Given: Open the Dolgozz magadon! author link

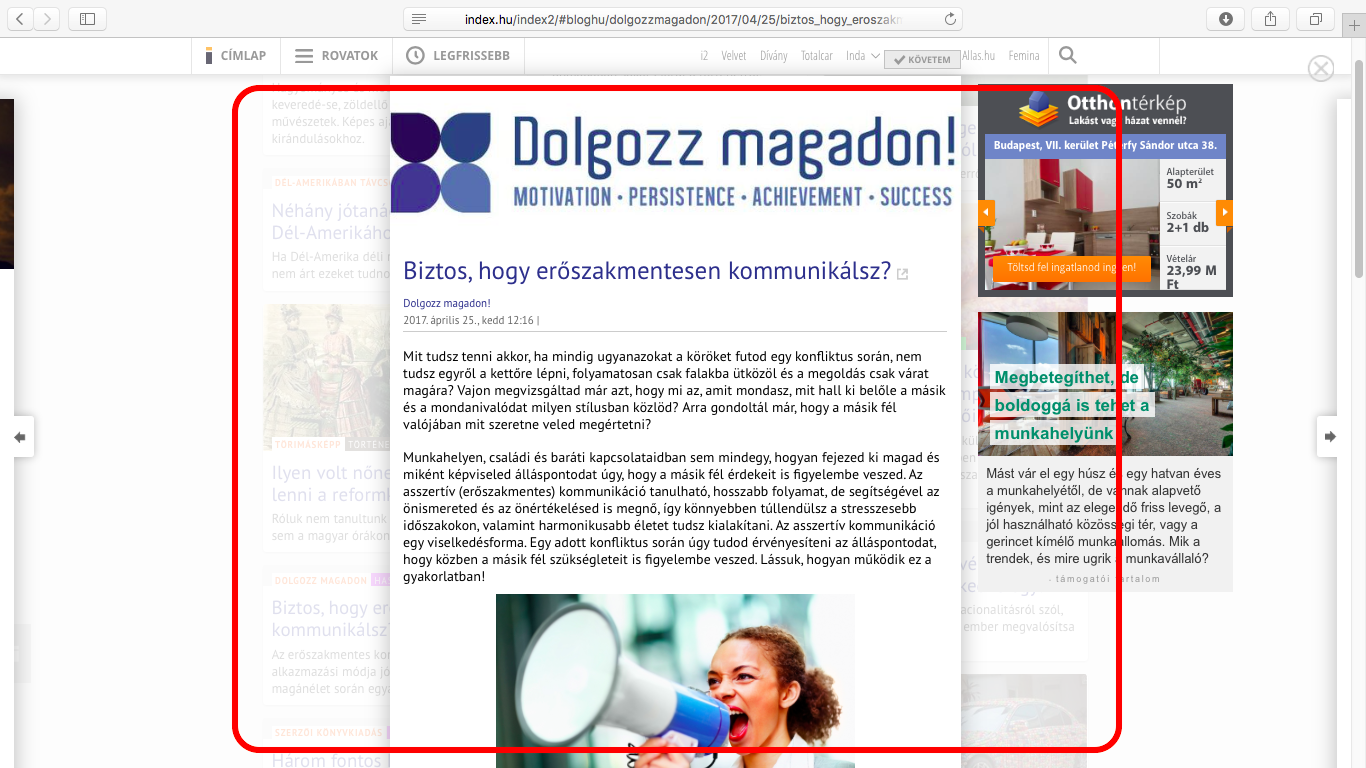Looking at the screenshot, I should click(447, 303).
